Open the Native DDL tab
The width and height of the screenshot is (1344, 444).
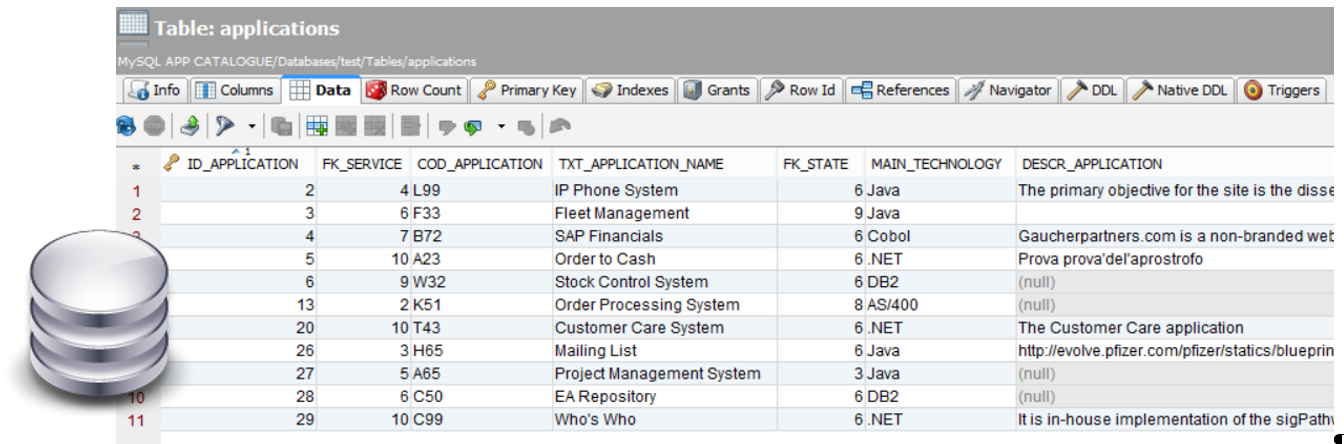tap(1181, 90)
